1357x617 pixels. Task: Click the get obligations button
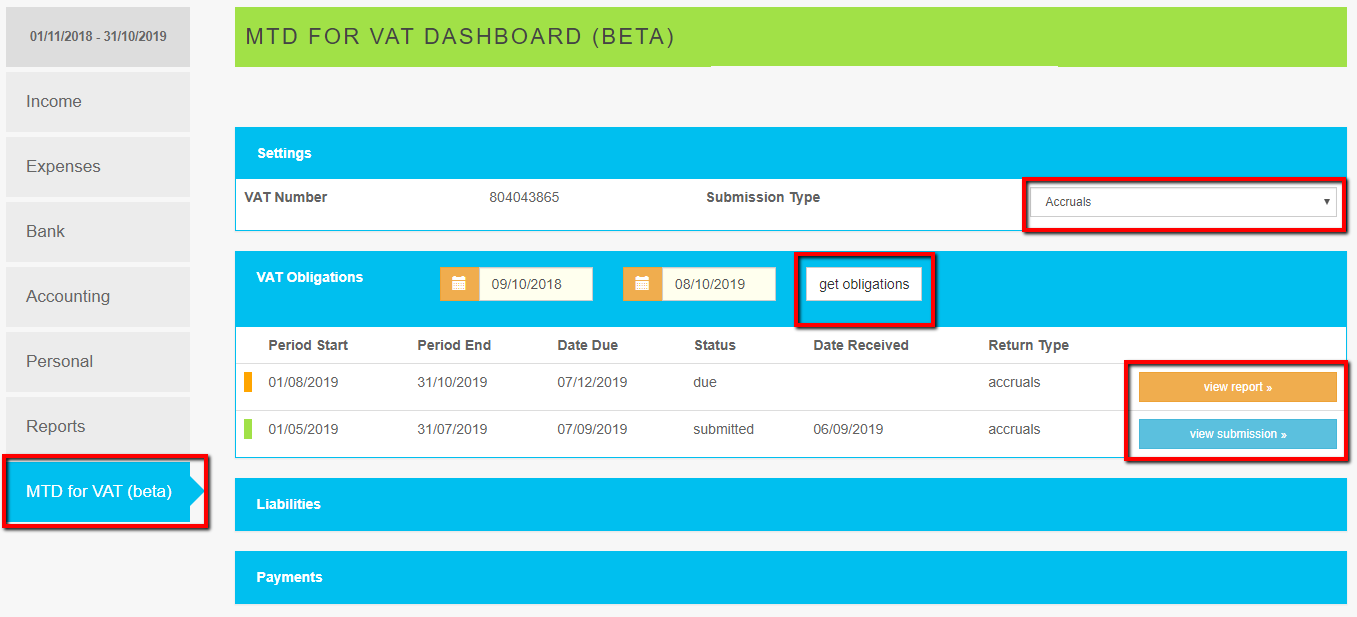coord(864,284)
